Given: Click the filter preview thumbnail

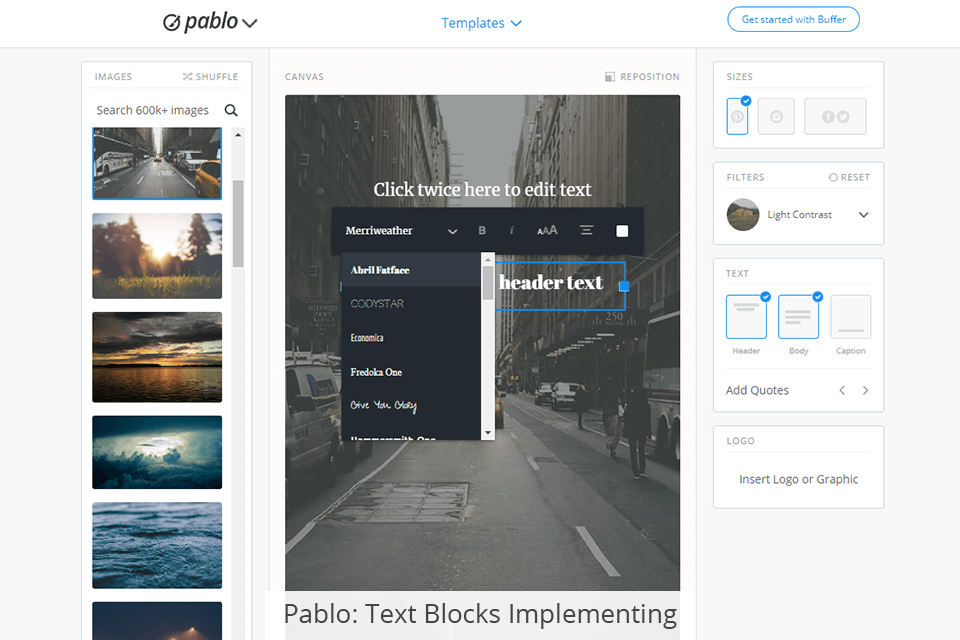Looking at the screenshot, I should pyautogui.click(x=743, y=215).
